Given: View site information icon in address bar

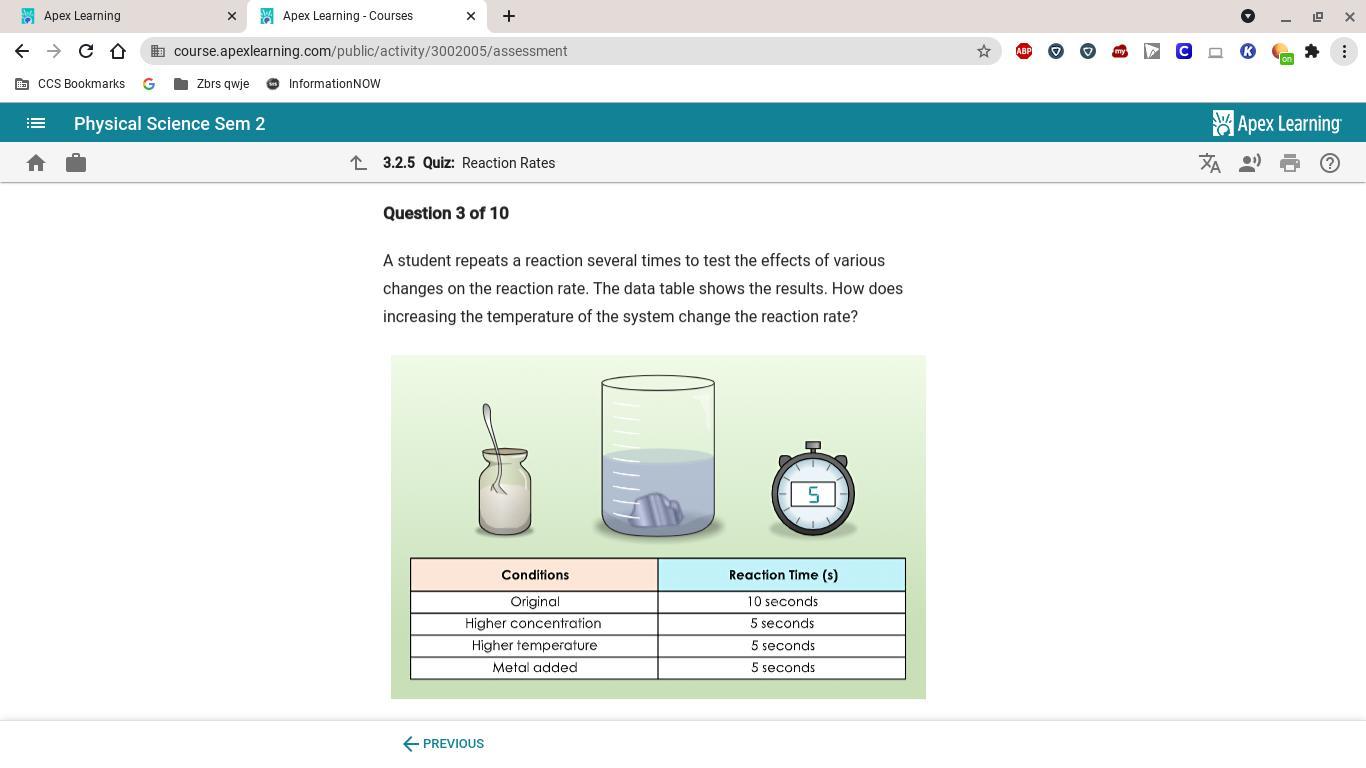Looking at the screenshot, I should coord(158,51).
